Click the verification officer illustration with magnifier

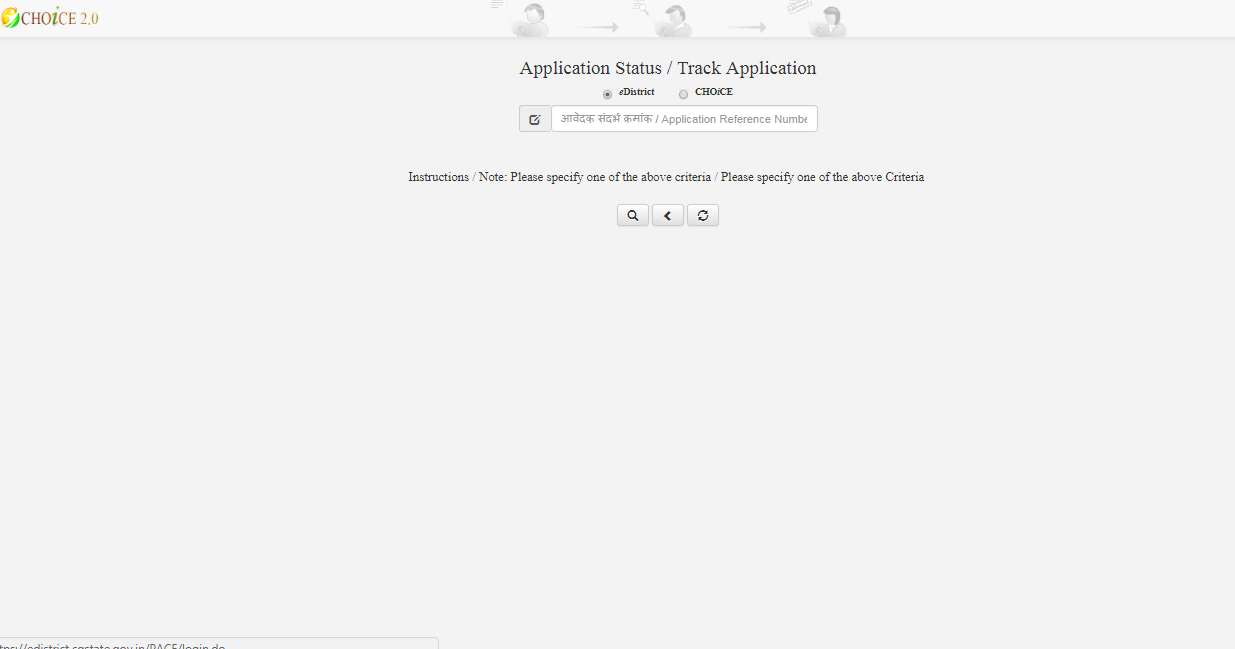670,20
